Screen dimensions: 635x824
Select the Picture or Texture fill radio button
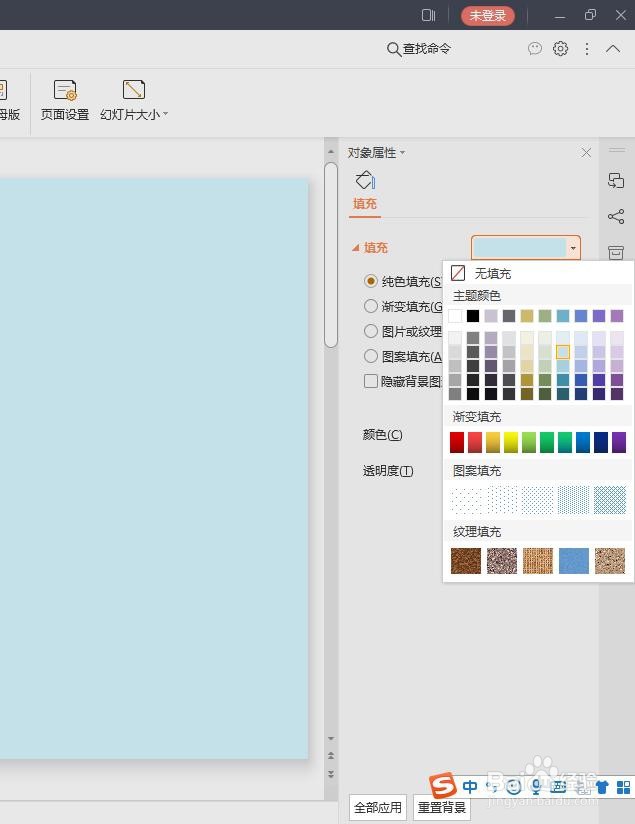point(371,331)
